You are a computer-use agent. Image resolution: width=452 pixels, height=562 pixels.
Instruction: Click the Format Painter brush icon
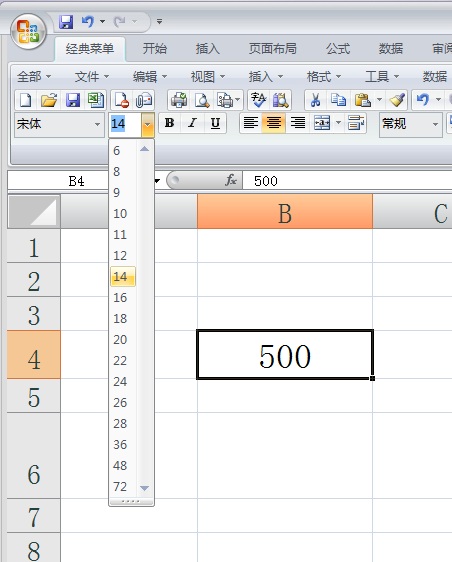(x=397, y=100)
